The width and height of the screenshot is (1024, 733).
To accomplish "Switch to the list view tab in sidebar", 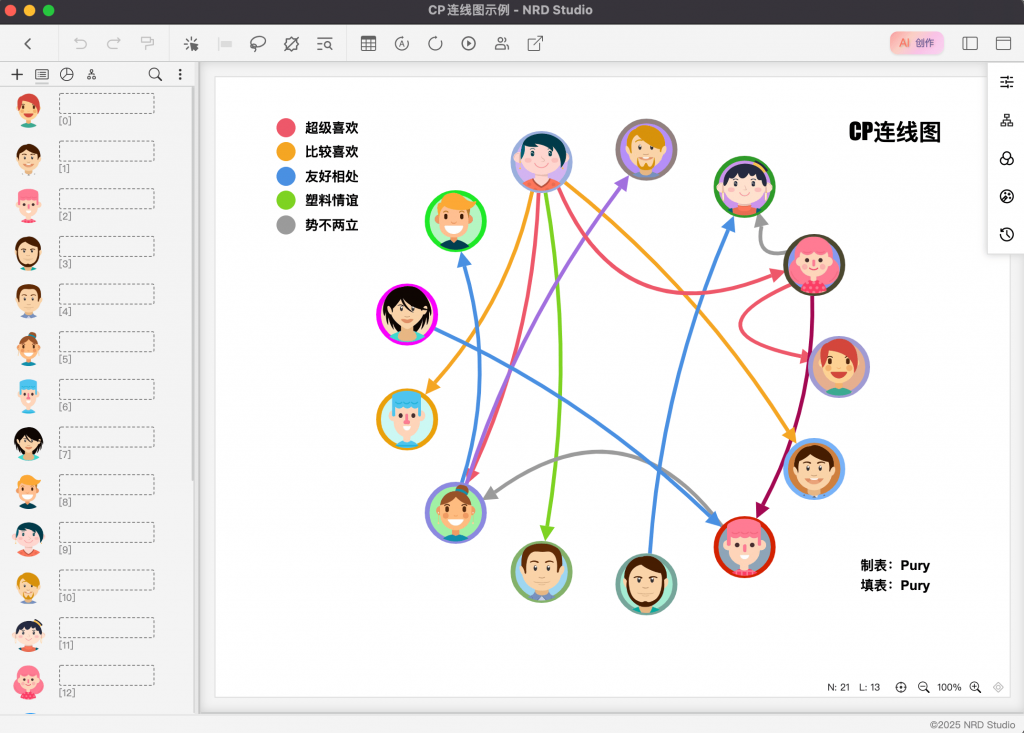I will pyautogui.click(x=42, y=75).
